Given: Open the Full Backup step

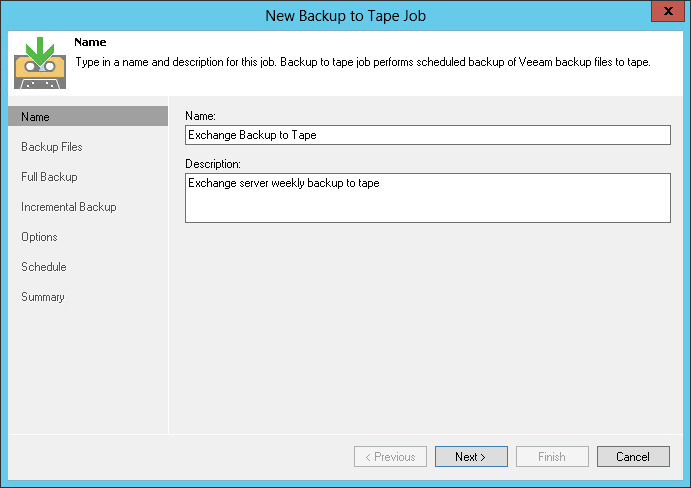Looking at the screenshot, I should click(x=49, y=177).
